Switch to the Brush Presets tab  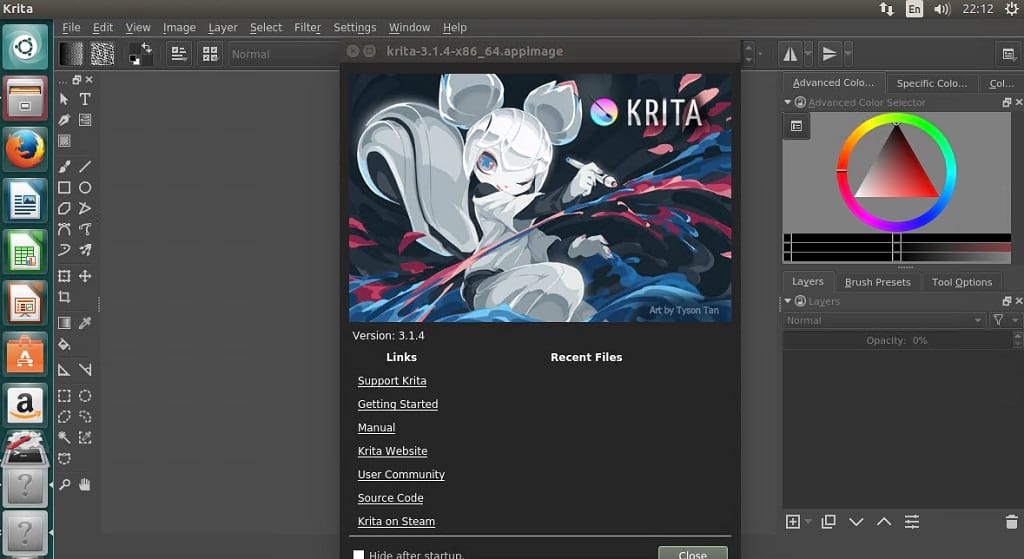pyautogui.click(x=877, y=282)
